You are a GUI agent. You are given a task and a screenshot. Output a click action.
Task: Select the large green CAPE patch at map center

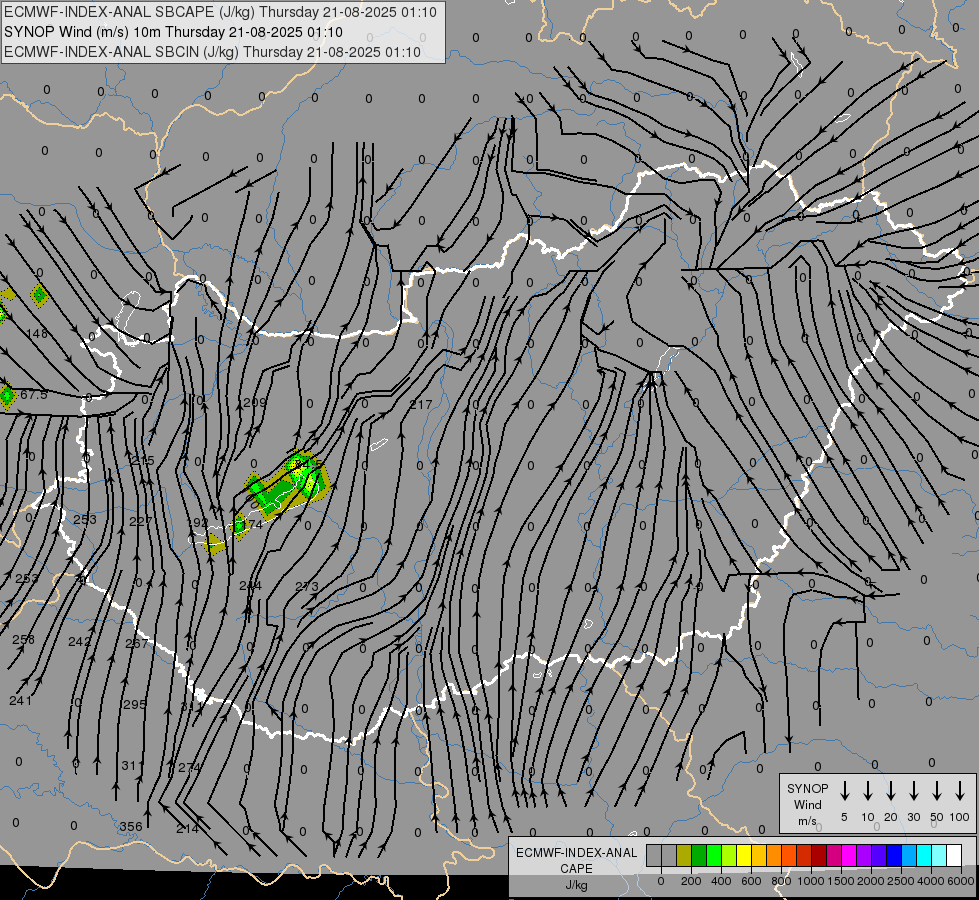click(286, 485)
